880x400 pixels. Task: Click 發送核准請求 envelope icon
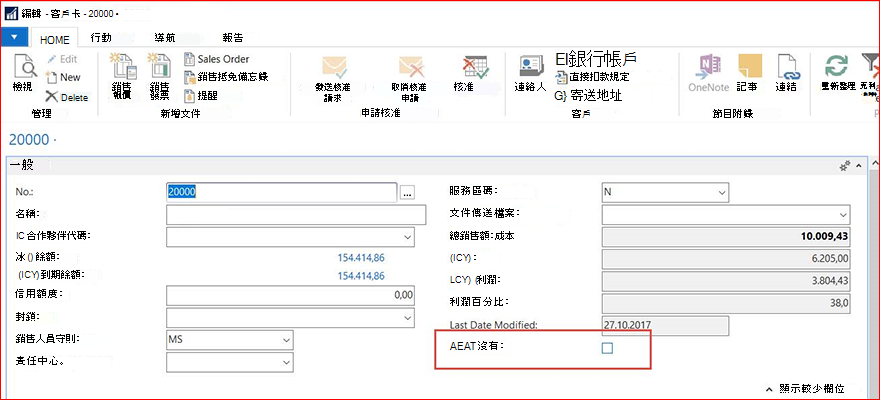pyautogui.click(x=335, y=67)
